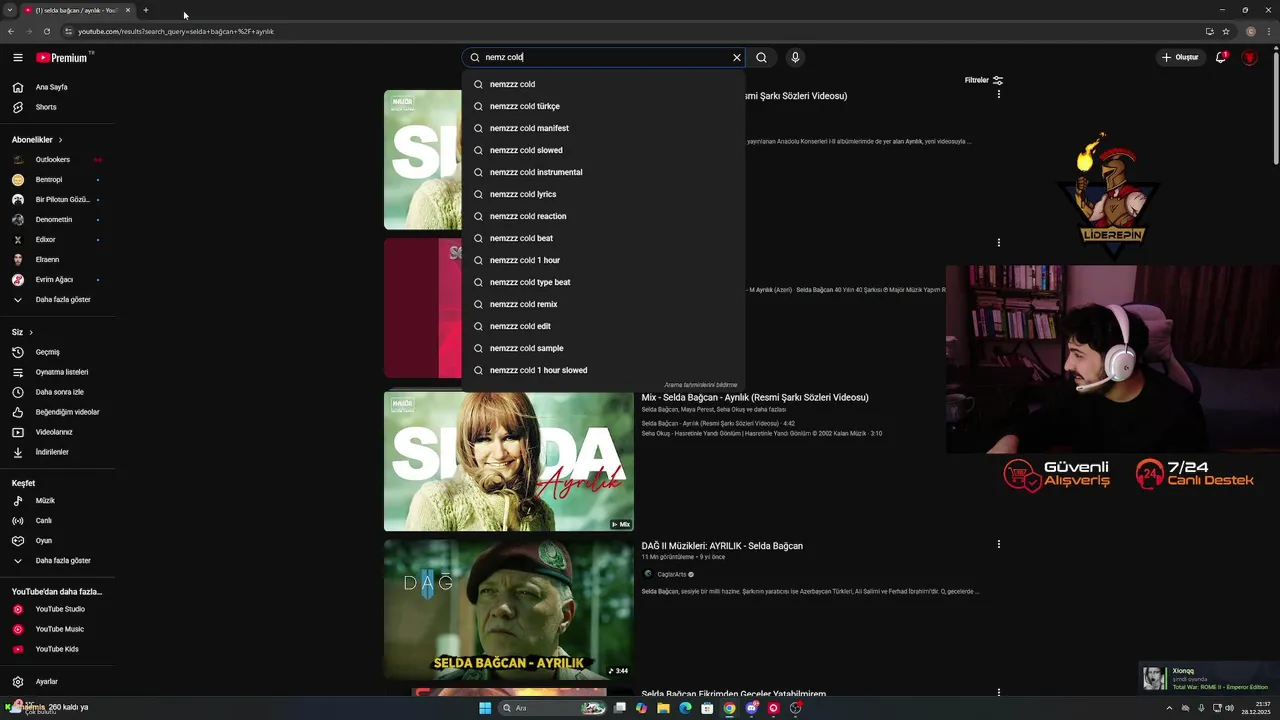Open Oyun gaming under Keşfet
This screenshot has height=720, width=1280.
[57, 541]
